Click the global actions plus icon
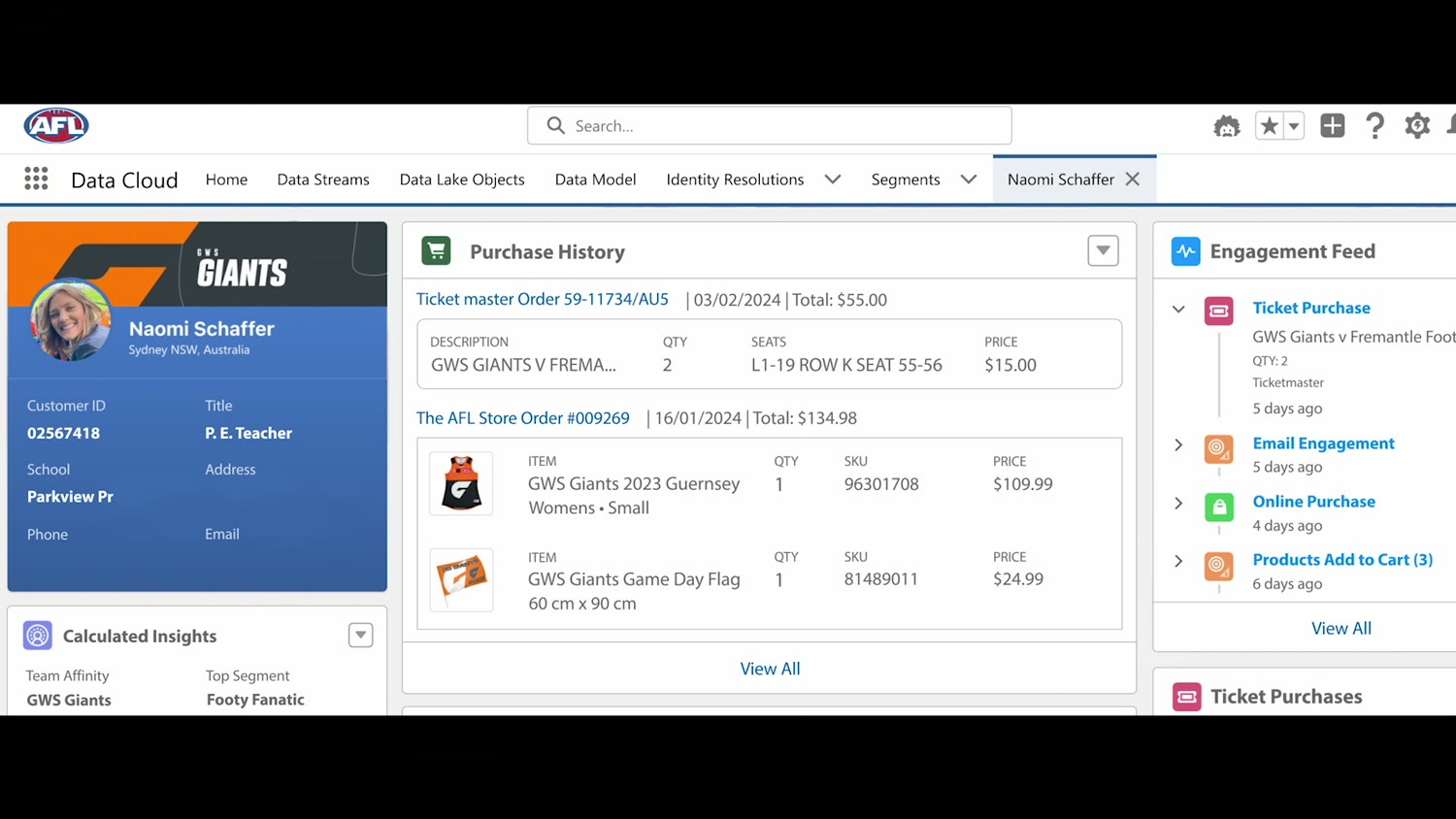The width and height of the screenshot is (1456, 819). [x=1333, y=125]
